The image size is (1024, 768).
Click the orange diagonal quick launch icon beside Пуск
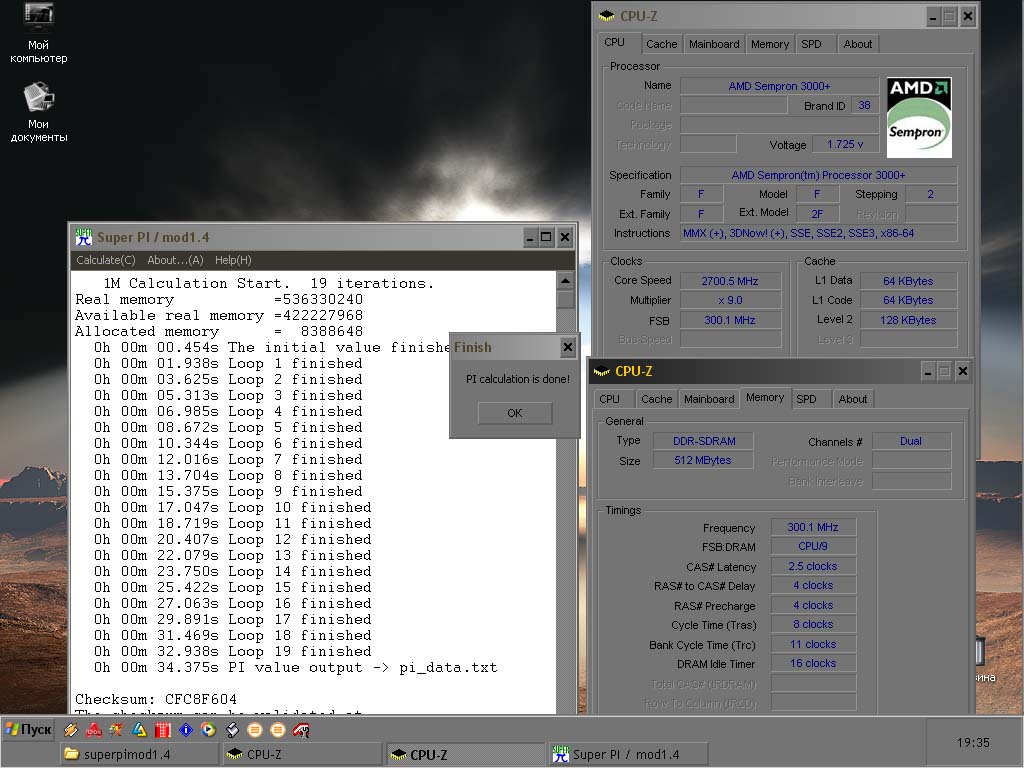71,730
